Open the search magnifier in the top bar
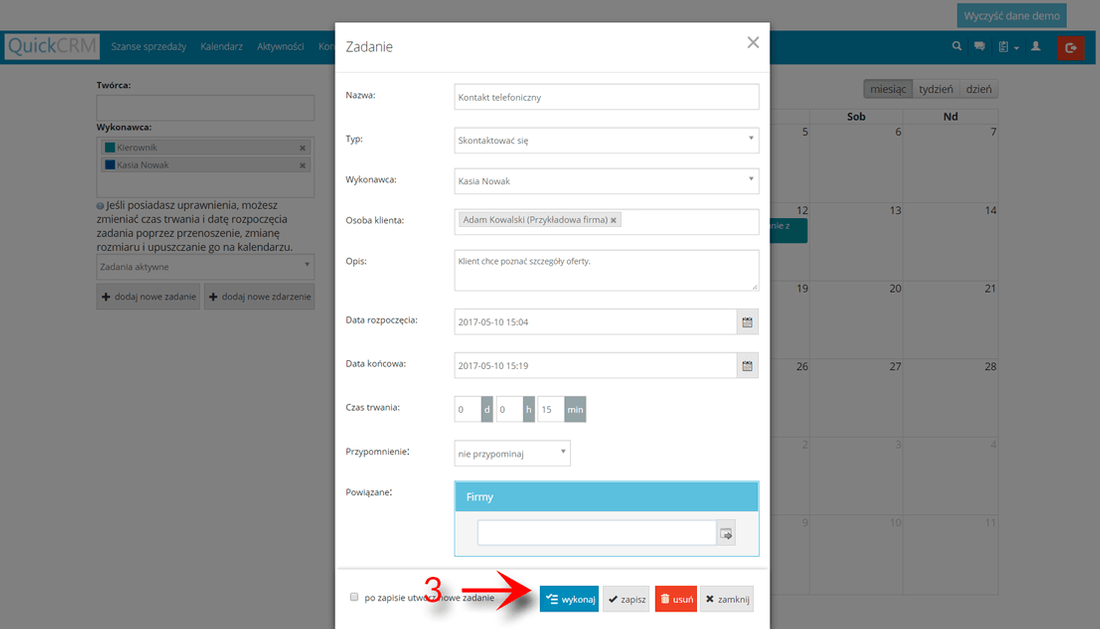The image size is (1100, 629). point(956,46)
